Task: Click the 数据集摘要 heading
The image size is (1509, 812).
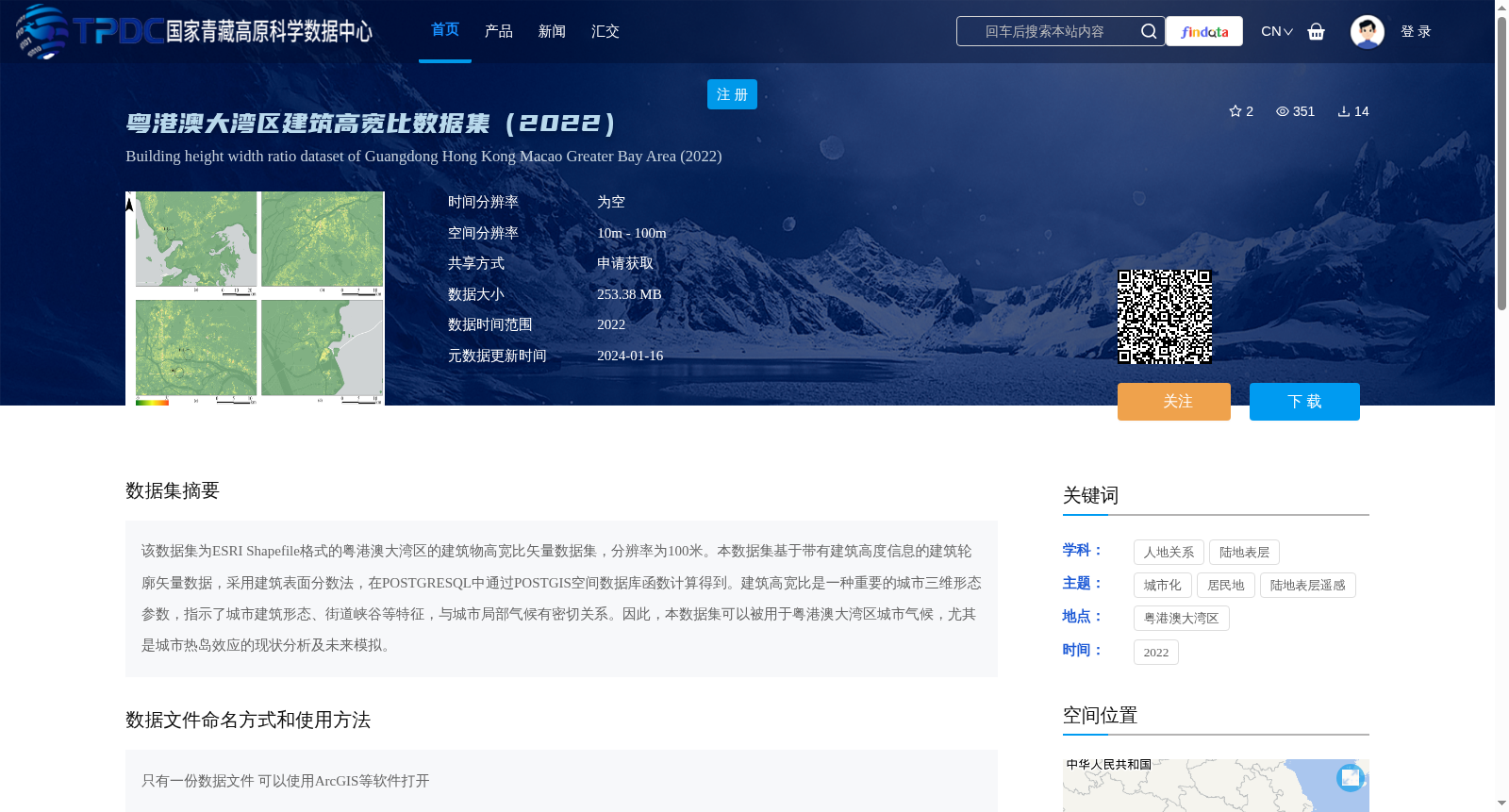Action: 173,490
